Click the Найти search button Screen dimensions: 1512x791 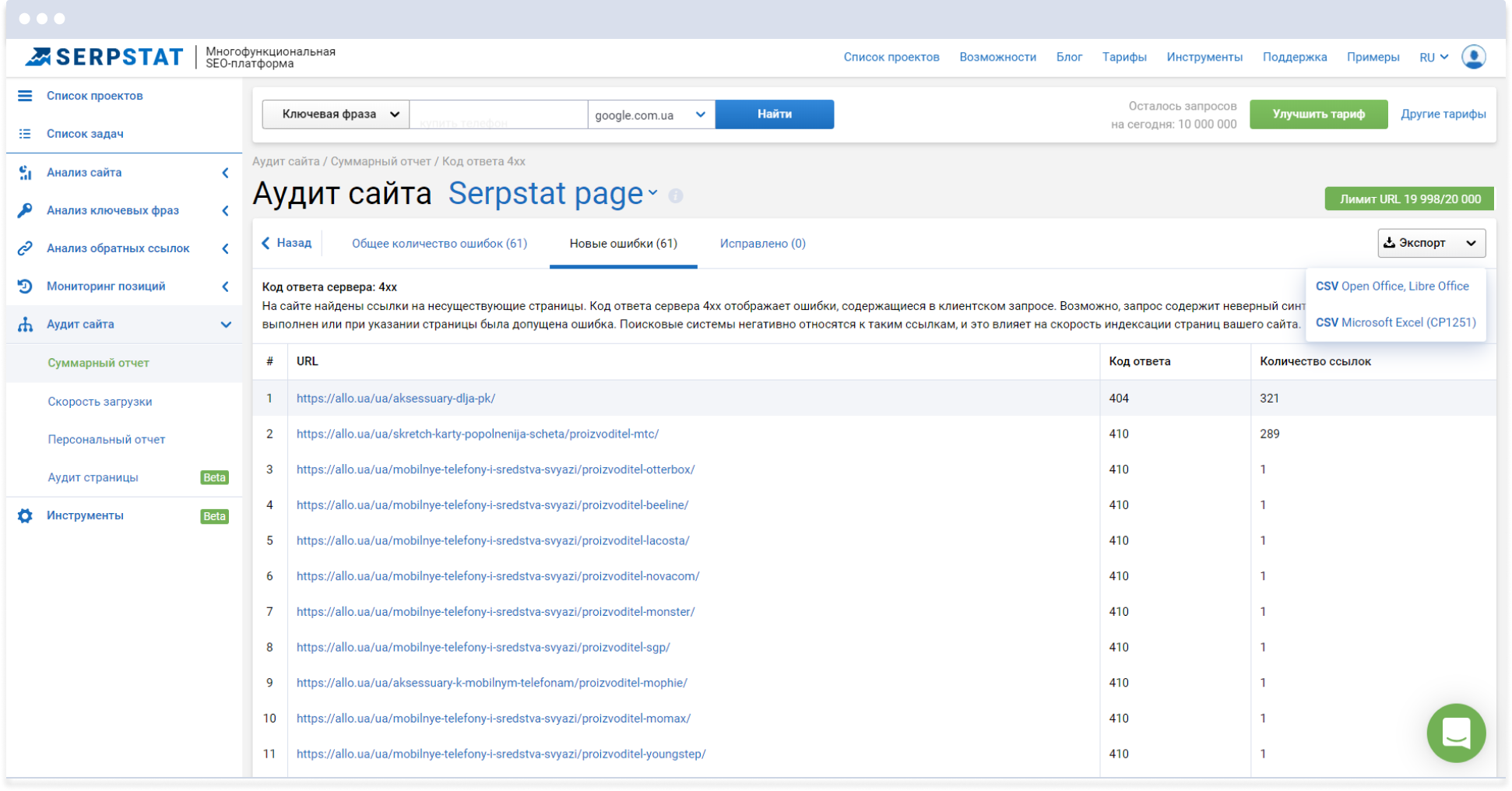pyautogui.click(x=775, y=114)
